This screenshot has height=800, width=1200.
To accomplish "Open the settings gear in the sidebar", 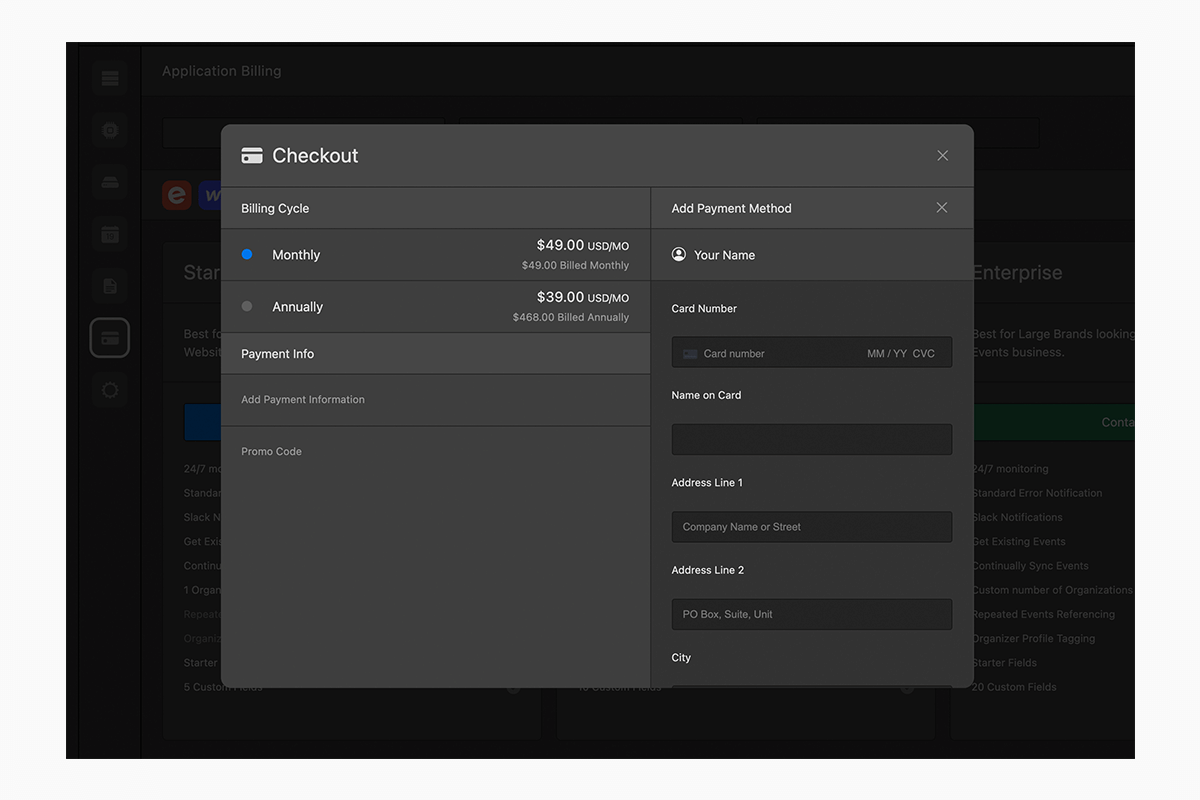I will 110,390.
